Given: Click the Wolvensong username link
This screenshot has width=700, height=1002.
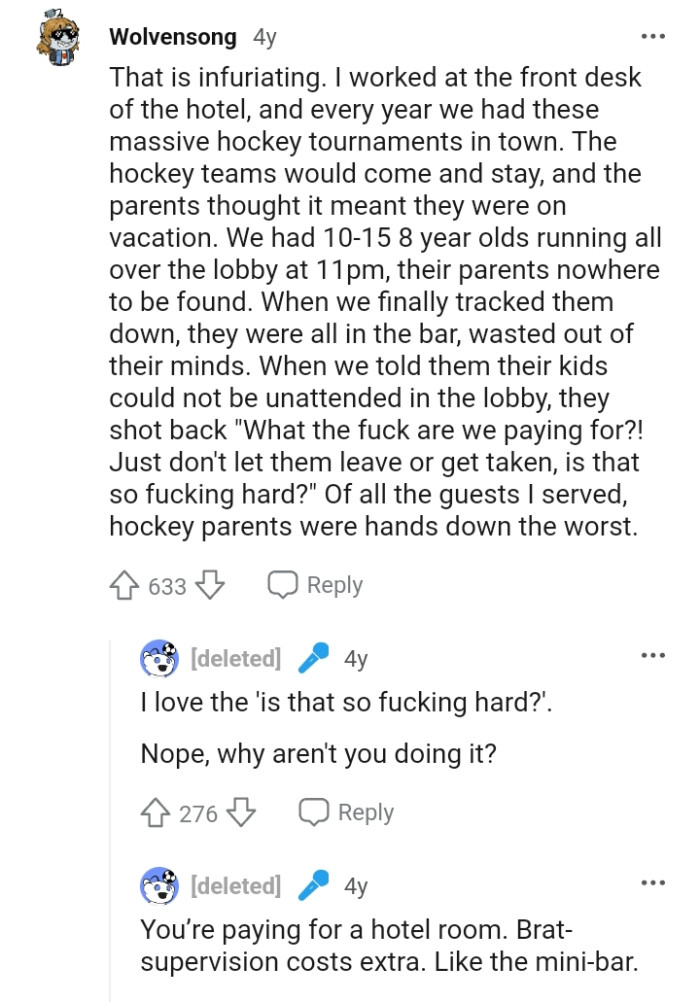Looking at the screenshot, I should (170, 37).
